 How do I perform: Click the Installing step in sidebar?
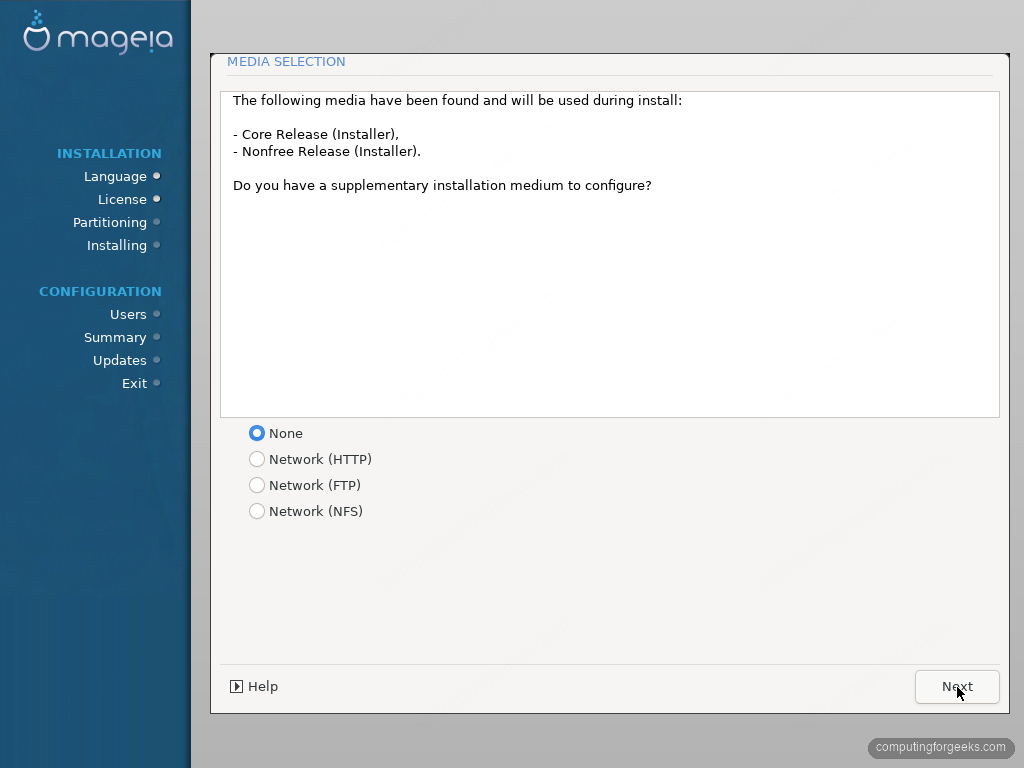click(117, 246)
